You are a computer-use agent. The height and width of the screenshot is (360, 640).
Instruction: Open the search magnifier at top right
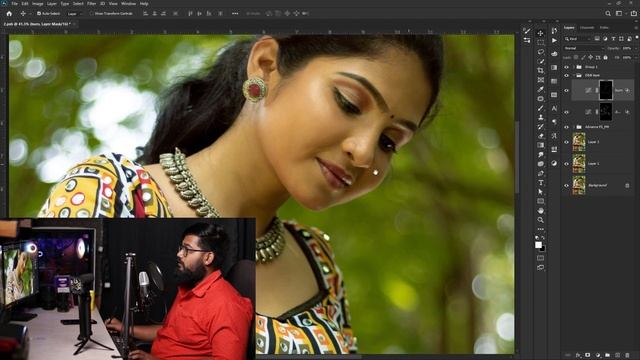tap(608, 13)
